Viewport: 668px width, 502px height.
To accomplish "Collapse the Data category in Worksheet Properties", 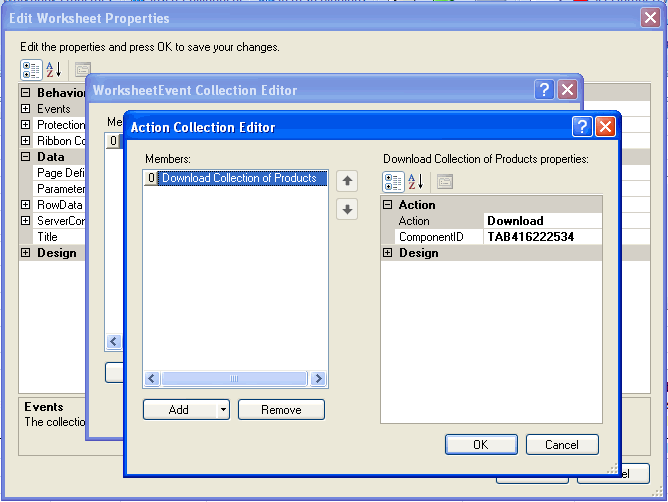I will 26,156.
